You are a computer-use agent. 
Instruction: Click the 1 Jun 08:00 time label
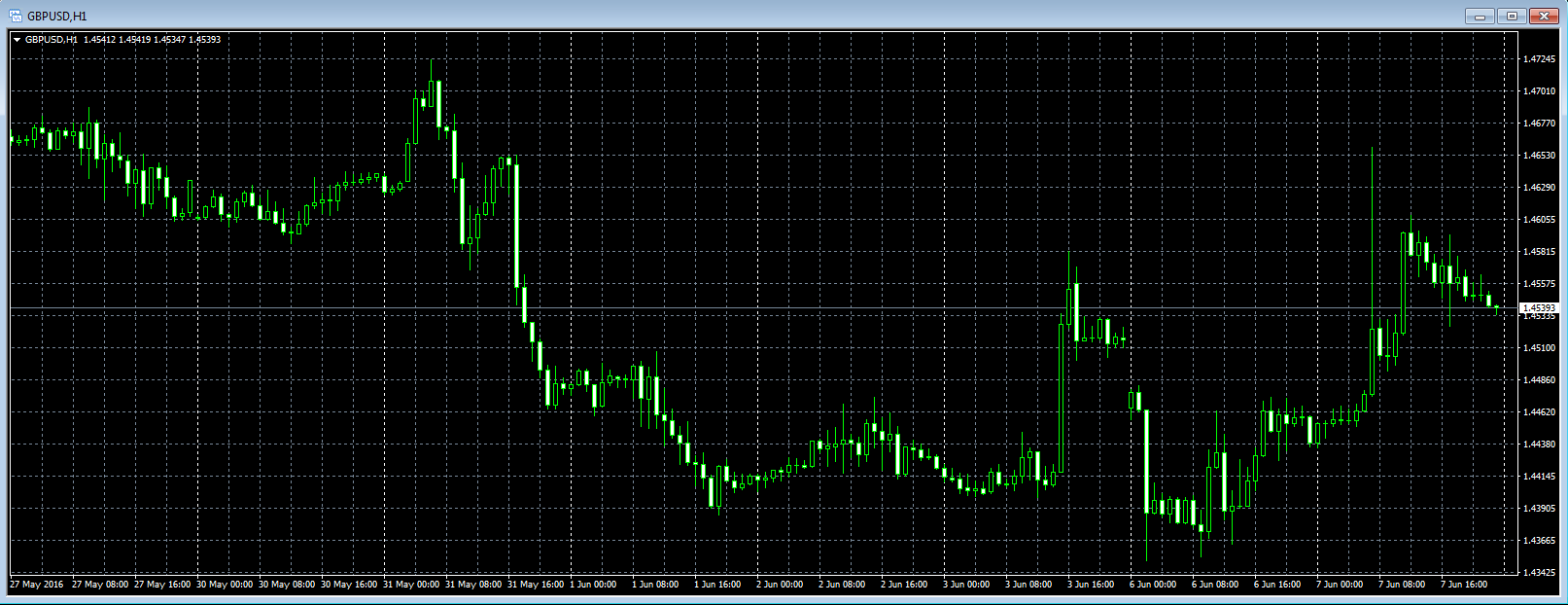click(655, 585)
